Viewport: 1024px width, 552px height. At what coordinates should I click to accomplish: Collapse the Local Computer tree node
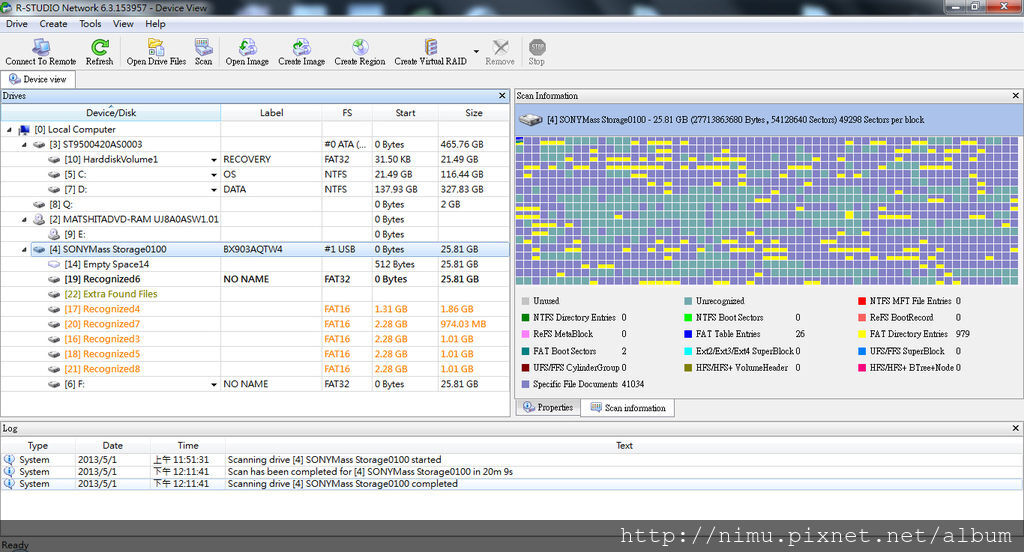(x=10, y=130)
